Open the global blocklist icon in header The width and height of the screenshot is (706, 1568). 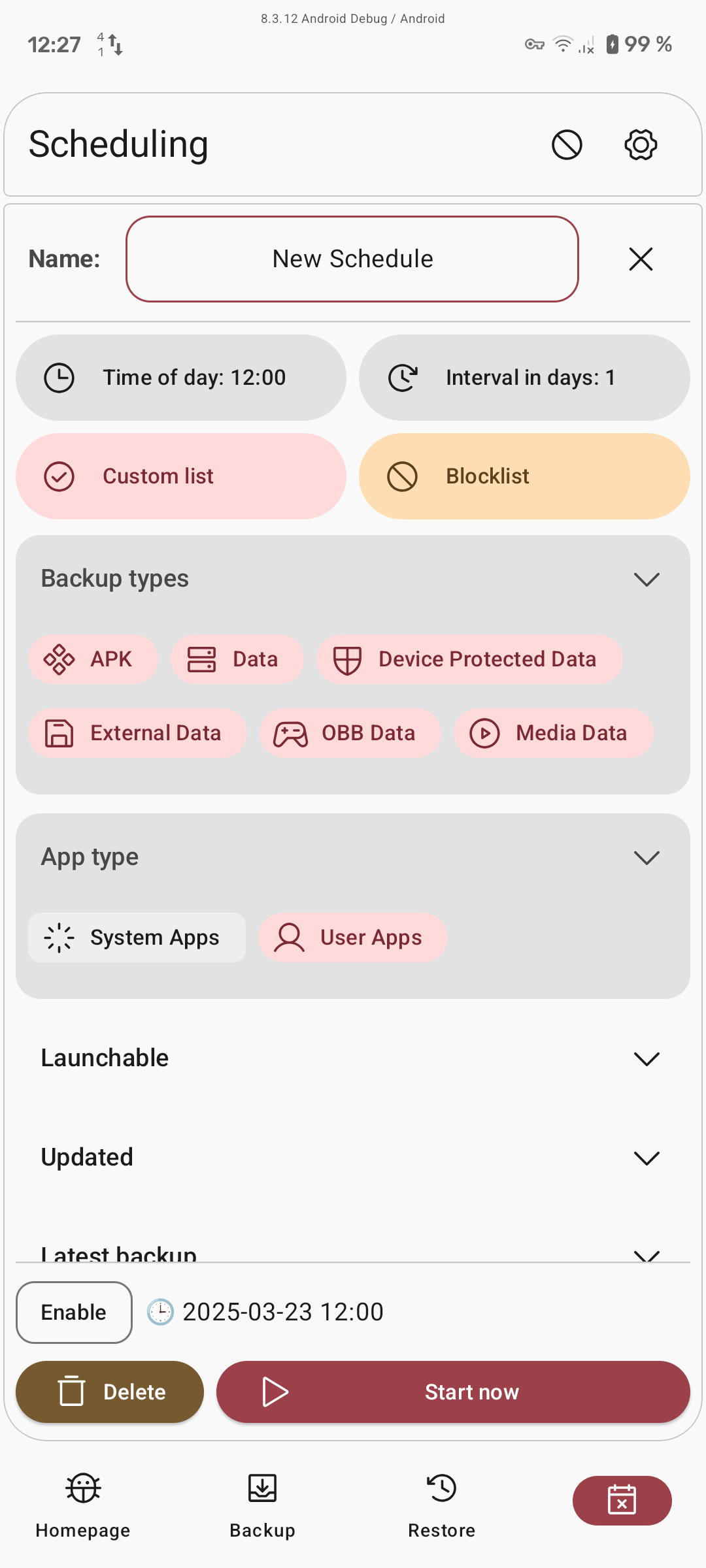[567, 144]
